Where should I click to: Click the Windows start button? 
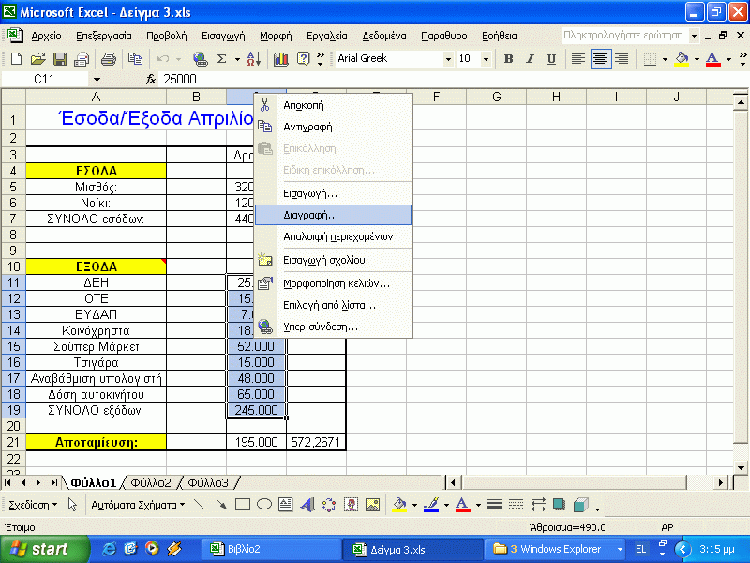click(44, 549)
